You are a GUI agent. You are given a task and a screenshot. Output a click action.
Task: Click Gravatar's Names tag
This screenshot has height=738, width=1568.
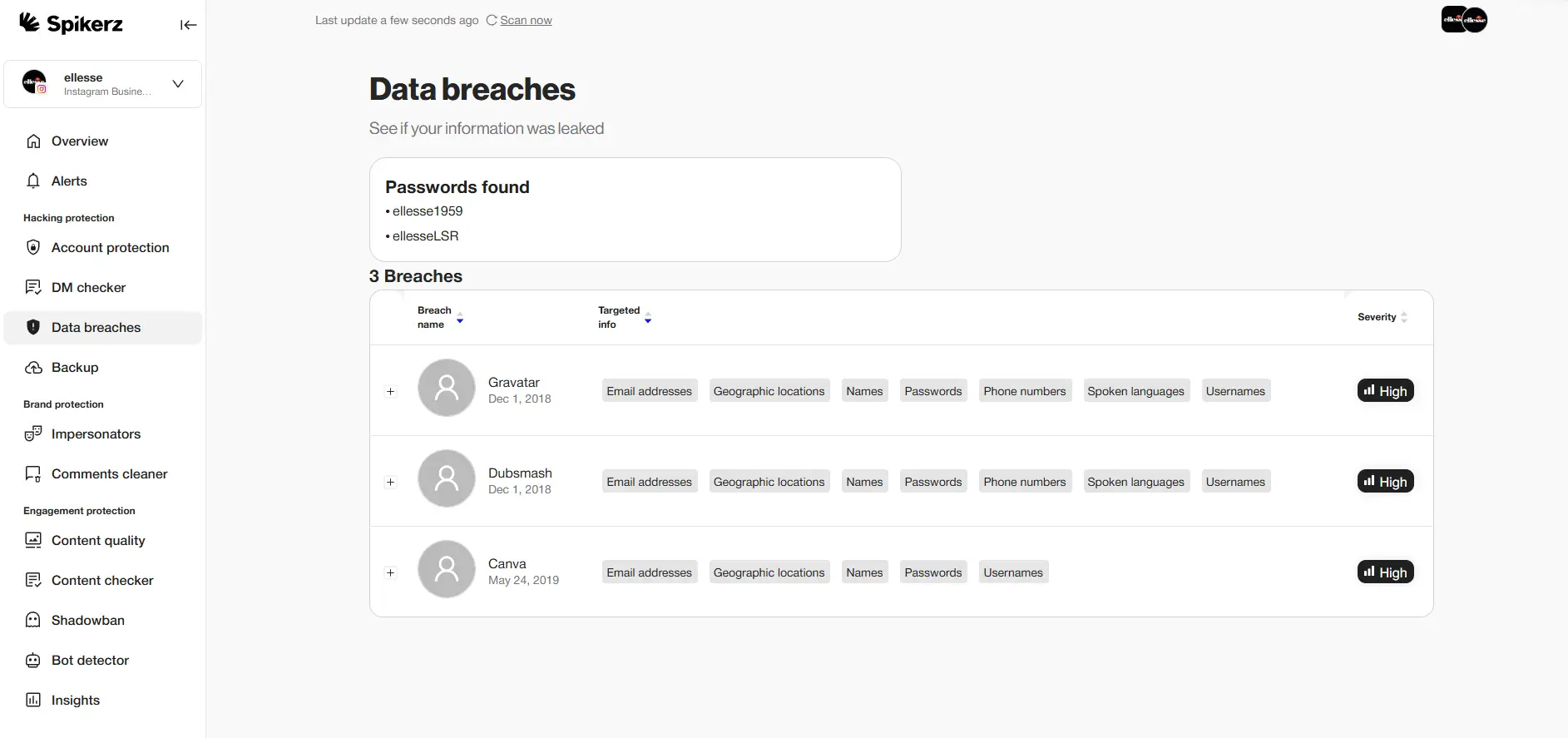point(864,391)
